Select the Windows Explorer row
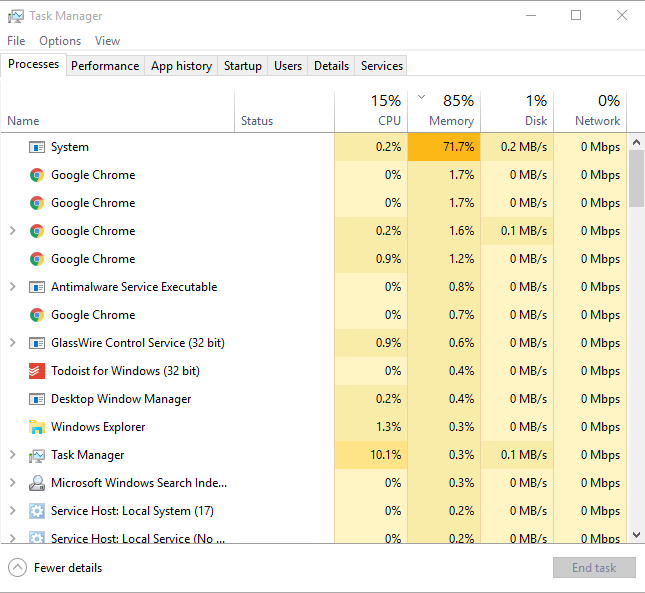The width and height of the screenshot is (645, 593). 313,427
